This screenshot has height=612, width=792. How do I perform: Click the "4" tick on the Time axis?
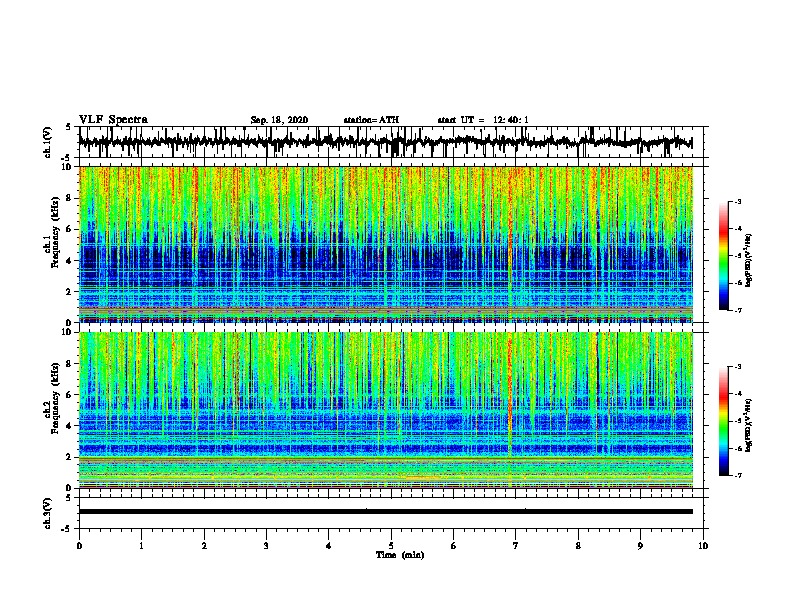click(329, 546)
